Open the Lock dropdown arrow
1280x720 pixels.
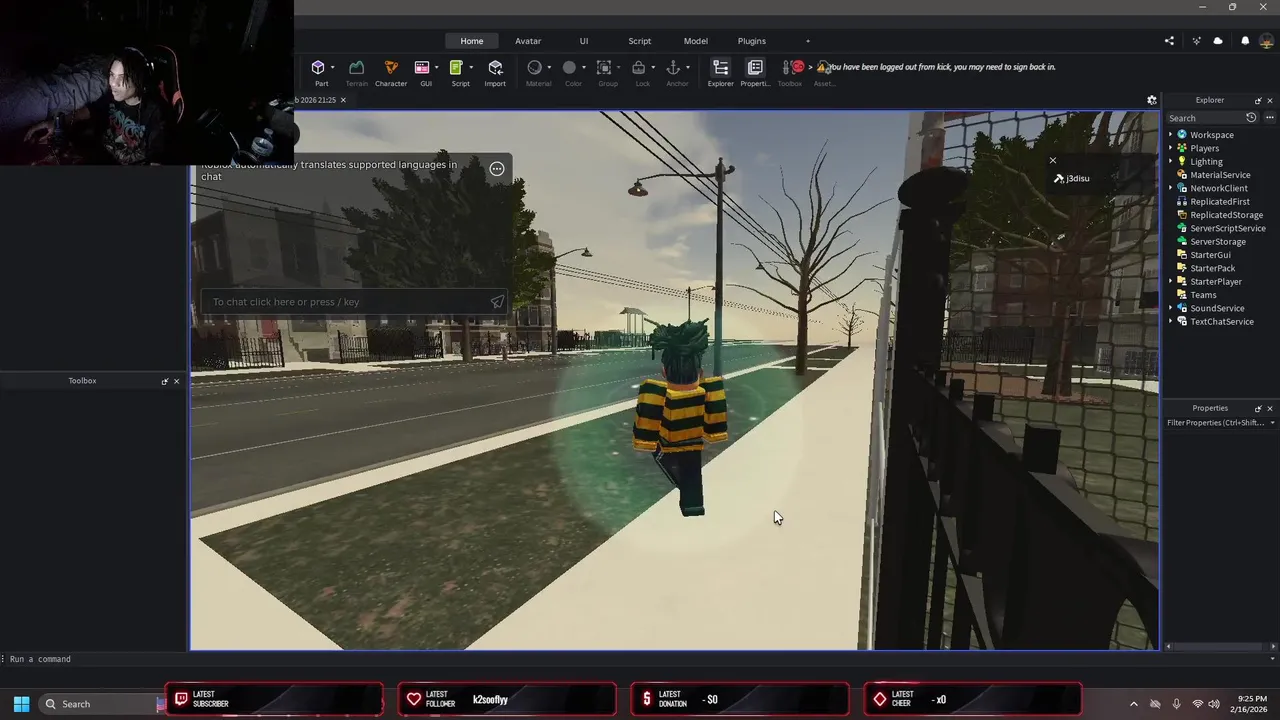[x=653, y=68]
